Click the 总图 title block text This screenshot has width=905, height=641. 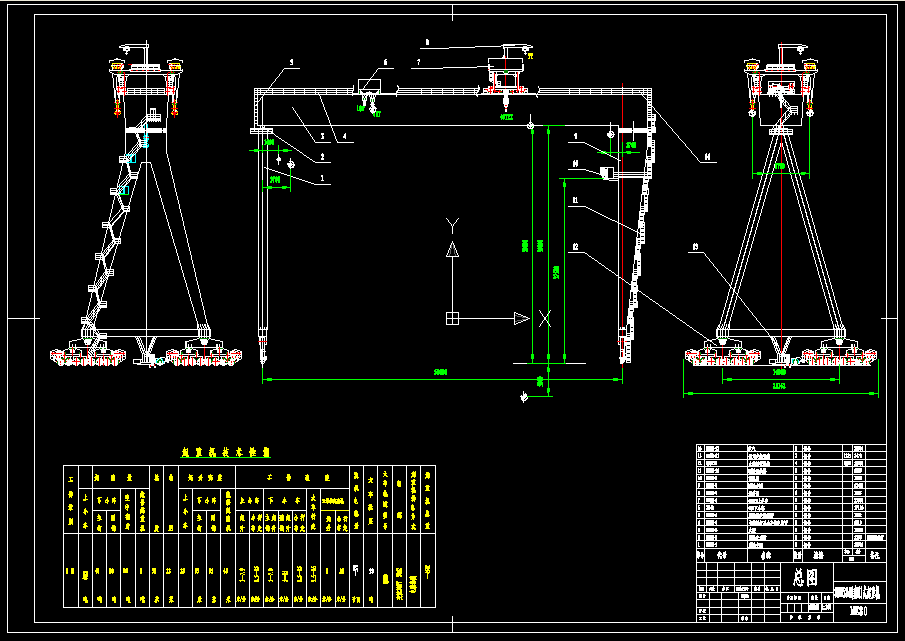pyautogui.click(x=805, y=577)
